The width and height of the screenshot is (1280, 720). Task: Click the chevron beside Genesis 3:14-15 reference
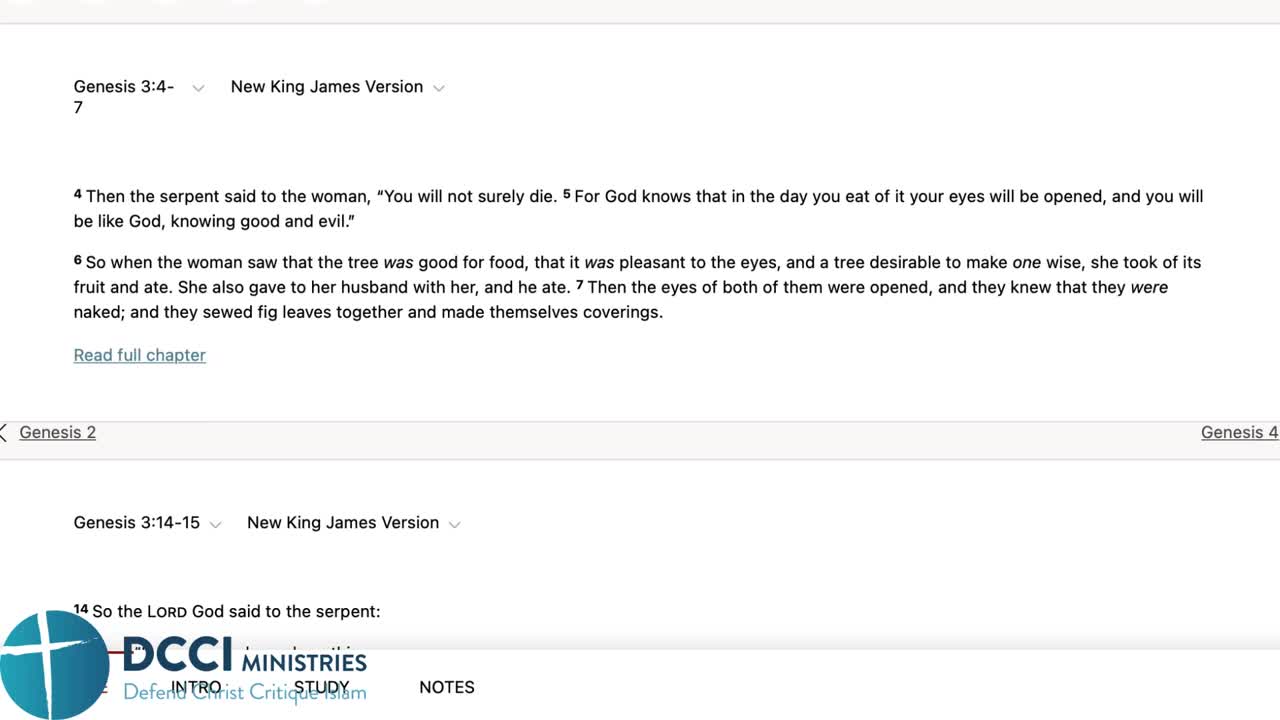pyautogui.click(x=215, y=524)
